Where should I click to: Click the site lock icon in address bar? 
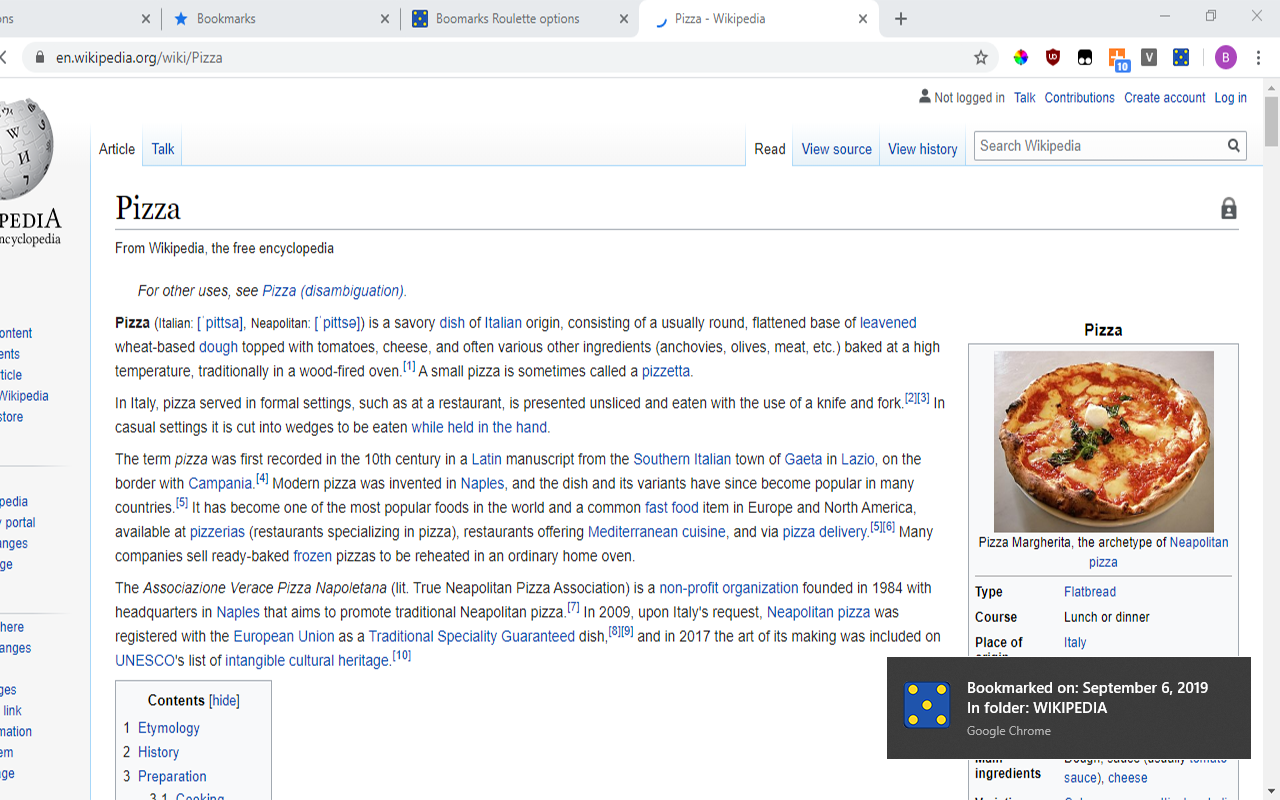tap(40, 58)
